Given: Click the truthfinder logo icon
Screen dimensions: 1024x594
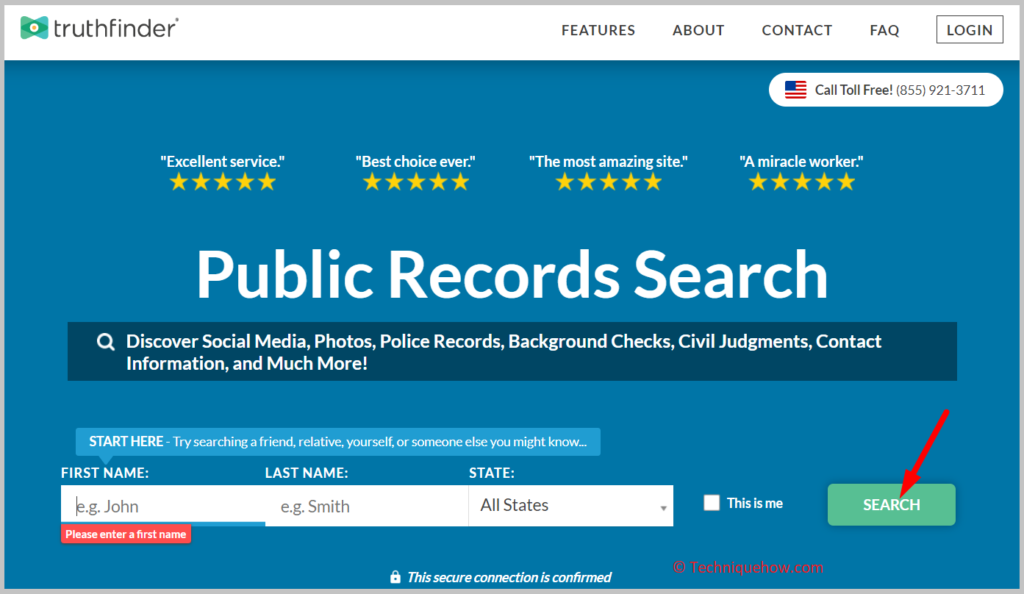Looking at the screenshot, I should pos(34,27).
